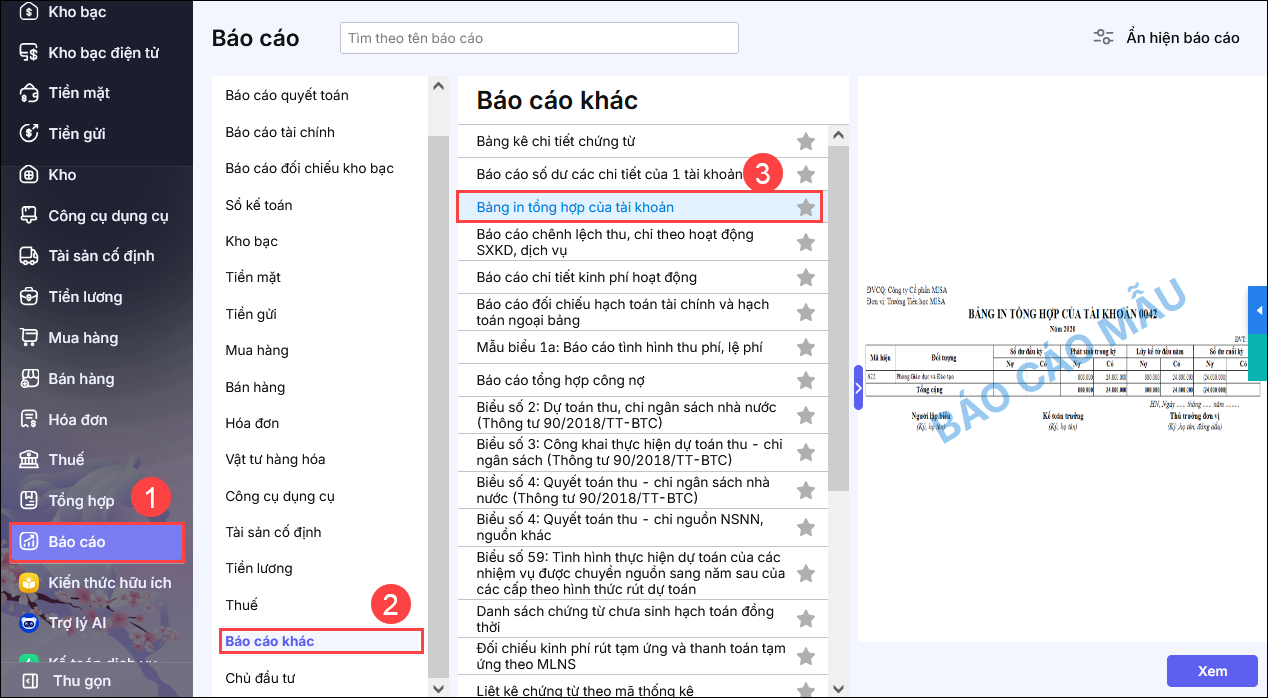Click the Tiền mặt sidebar icon
The width and height of the screenshot is (1268, 698).
pyautogui.click(x=30, y=93)
